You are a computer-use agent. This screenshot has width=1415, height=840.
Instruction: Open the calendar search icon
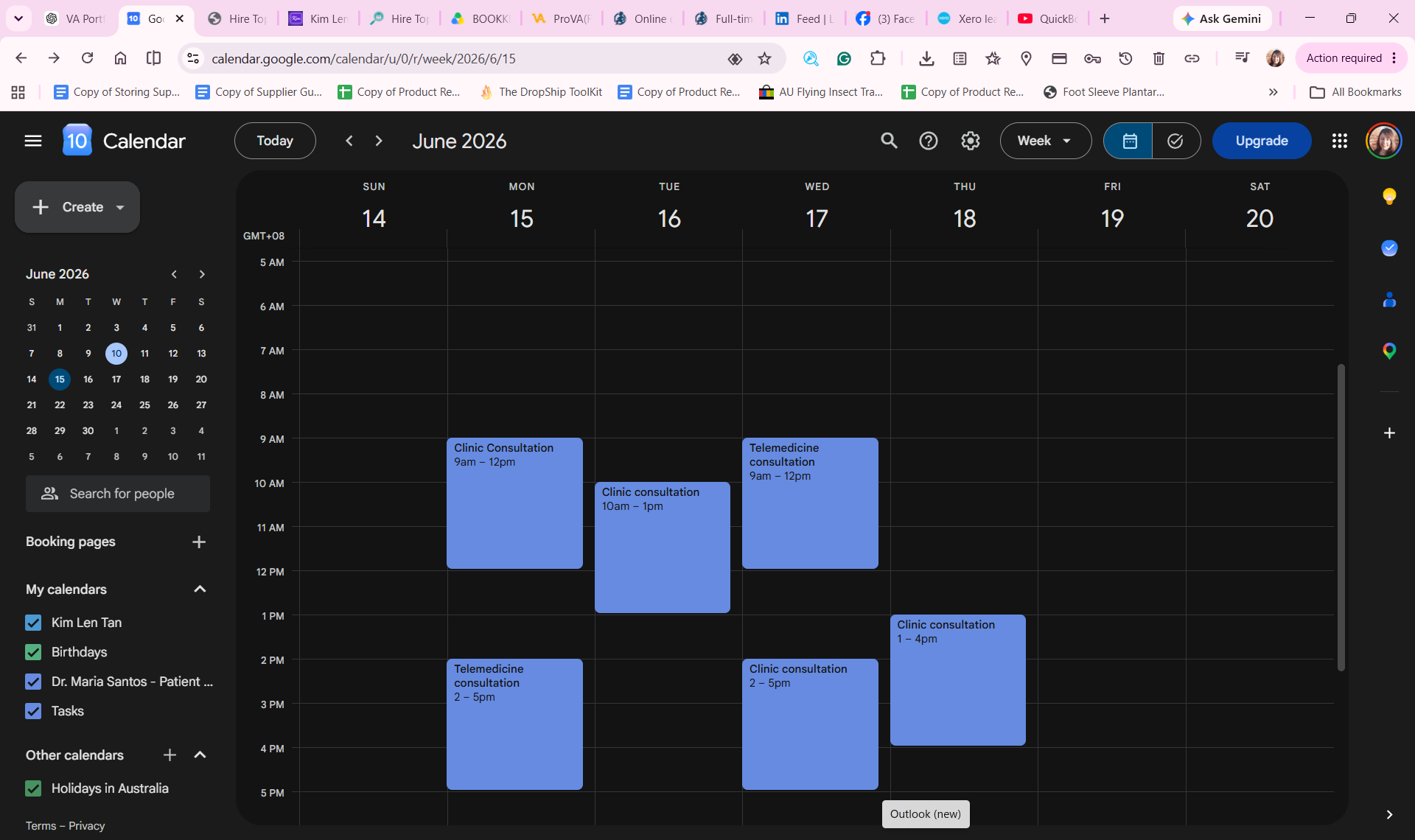pyautogui.click(x=889, y=141)
